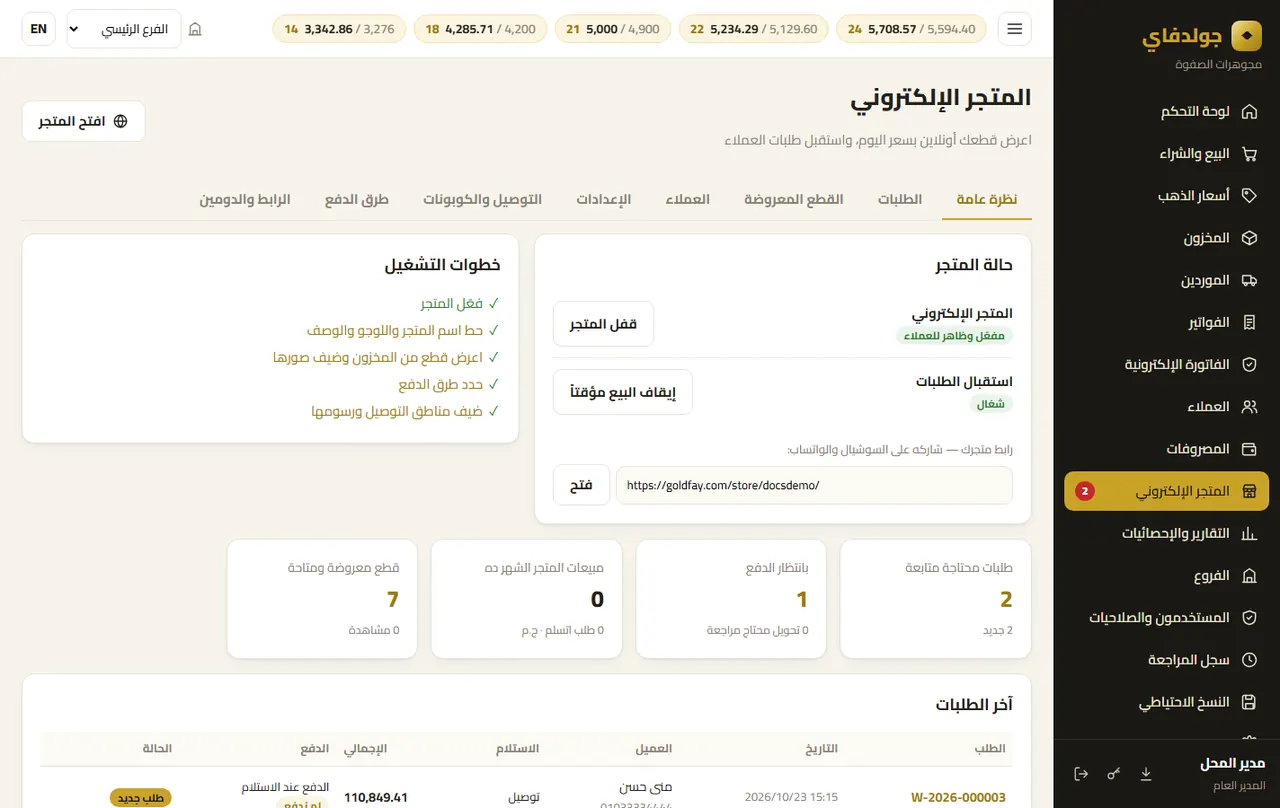This screenshot has height=808, width=1280.
Task: Click the download icon in sidebar footer
Action: coord(1146,774)
